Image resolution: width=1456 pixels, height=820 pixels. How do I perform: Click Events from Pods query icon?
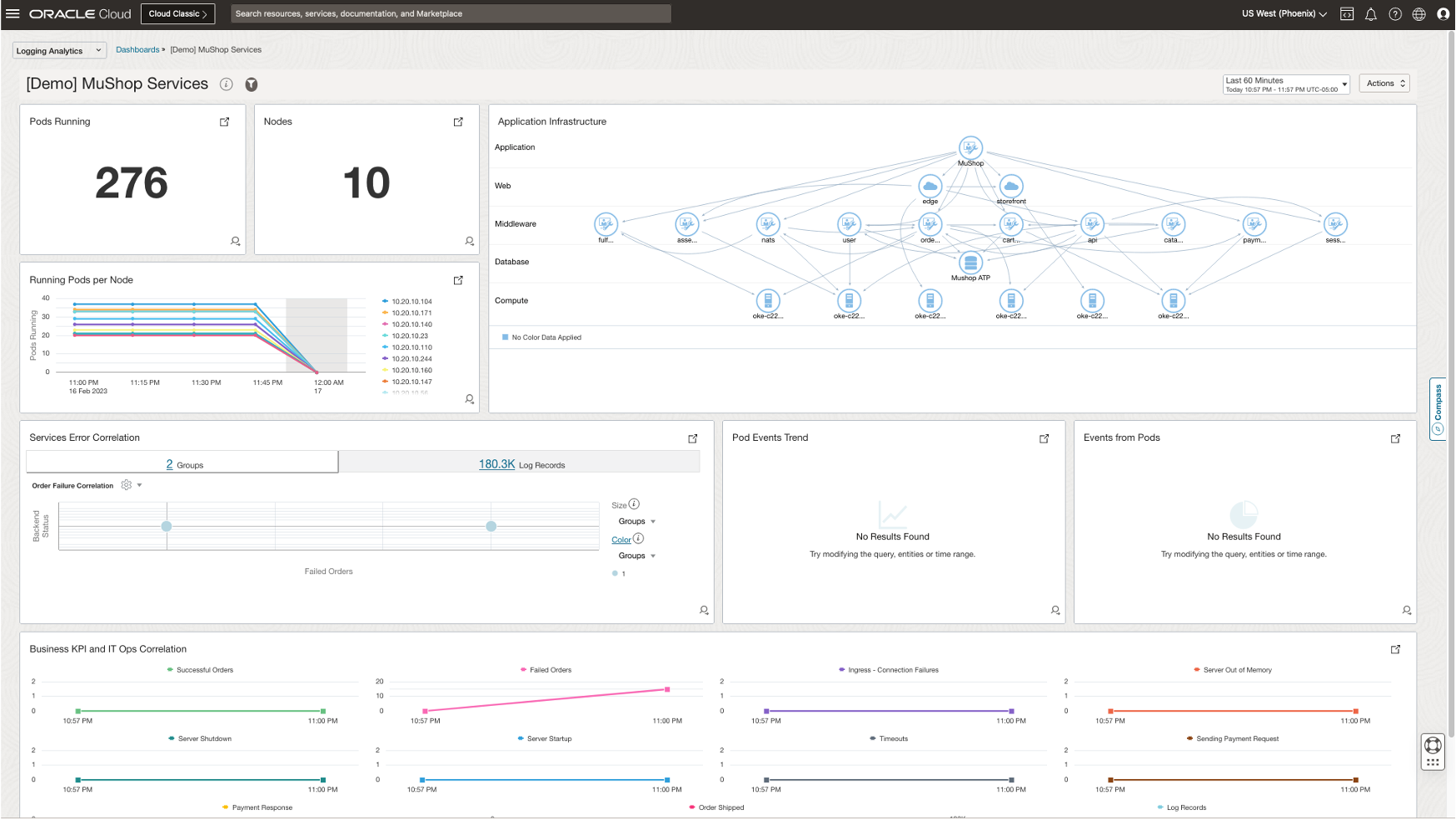(1408, 610)
